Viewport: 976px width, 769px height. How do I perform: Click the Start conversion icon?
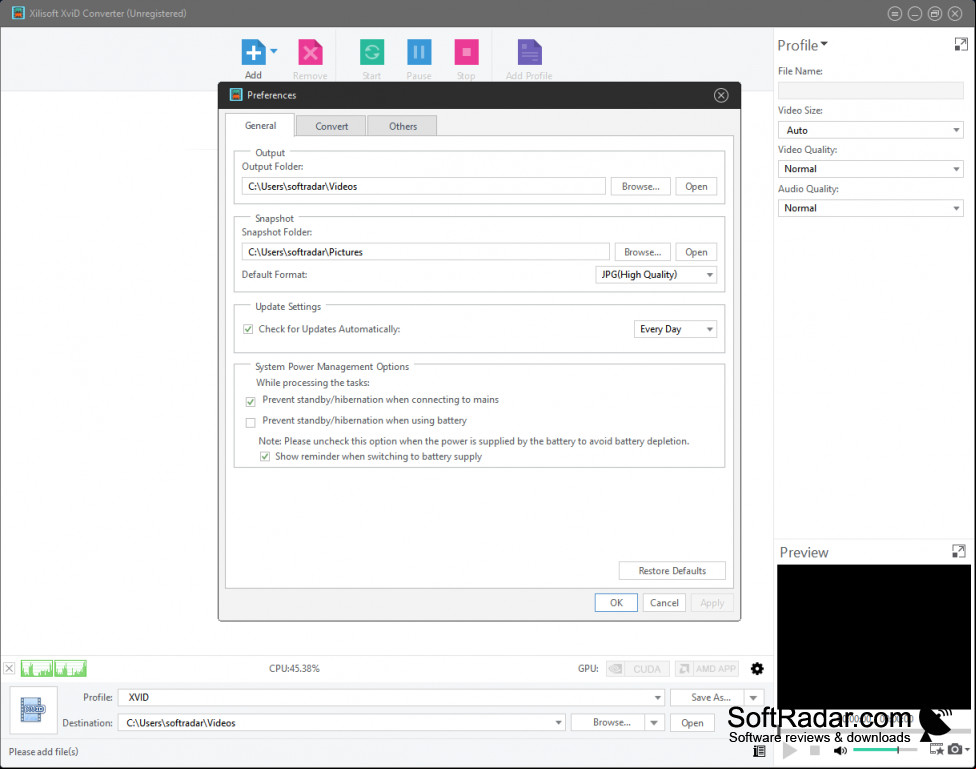[x=372, y=52]
